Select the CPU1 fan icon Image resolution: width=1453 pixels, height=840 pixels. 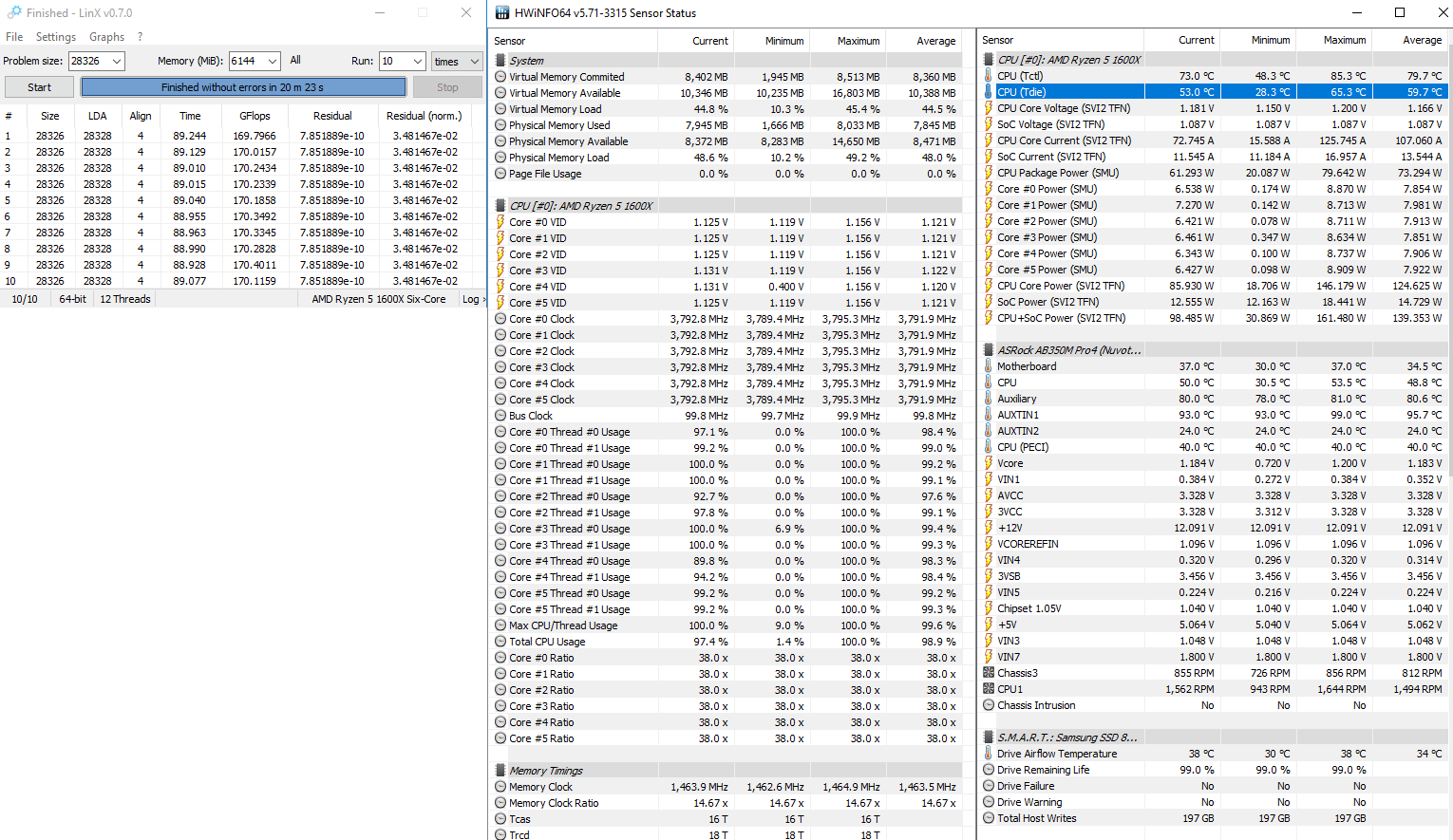(x=989, y=689)
